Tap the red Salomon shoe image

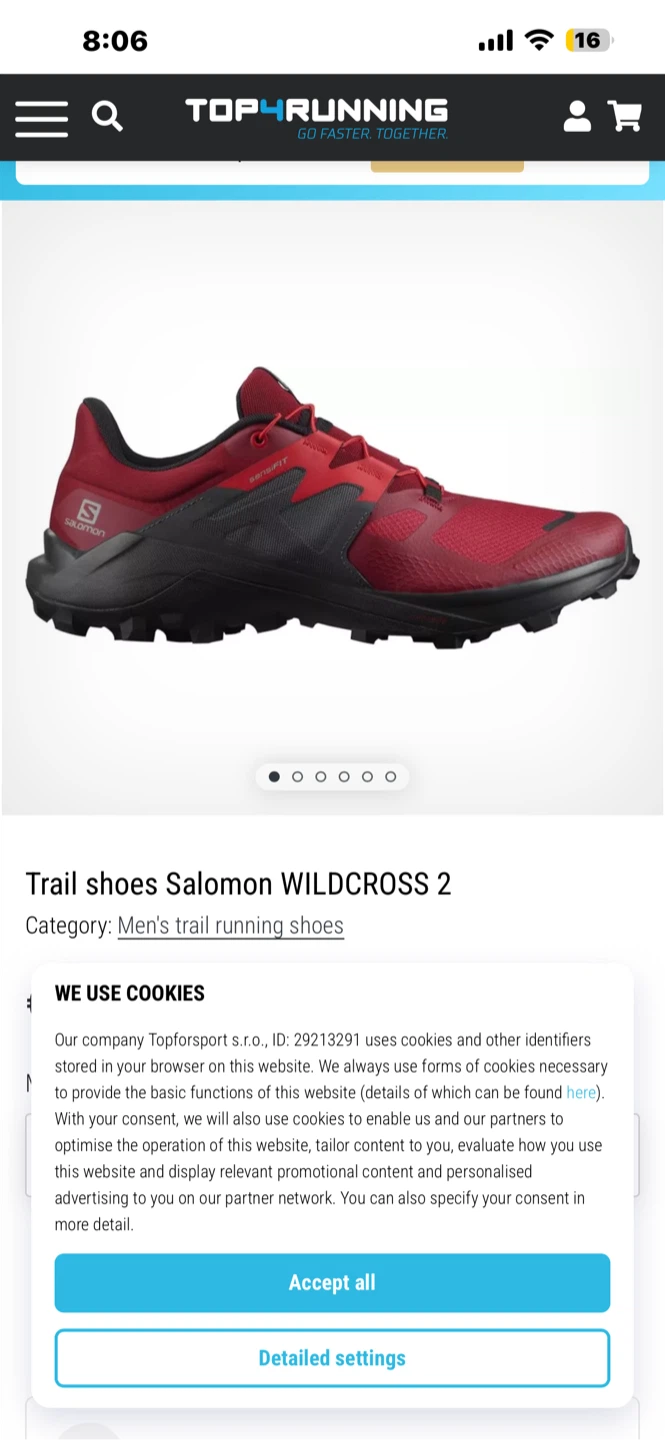point(331,510)
